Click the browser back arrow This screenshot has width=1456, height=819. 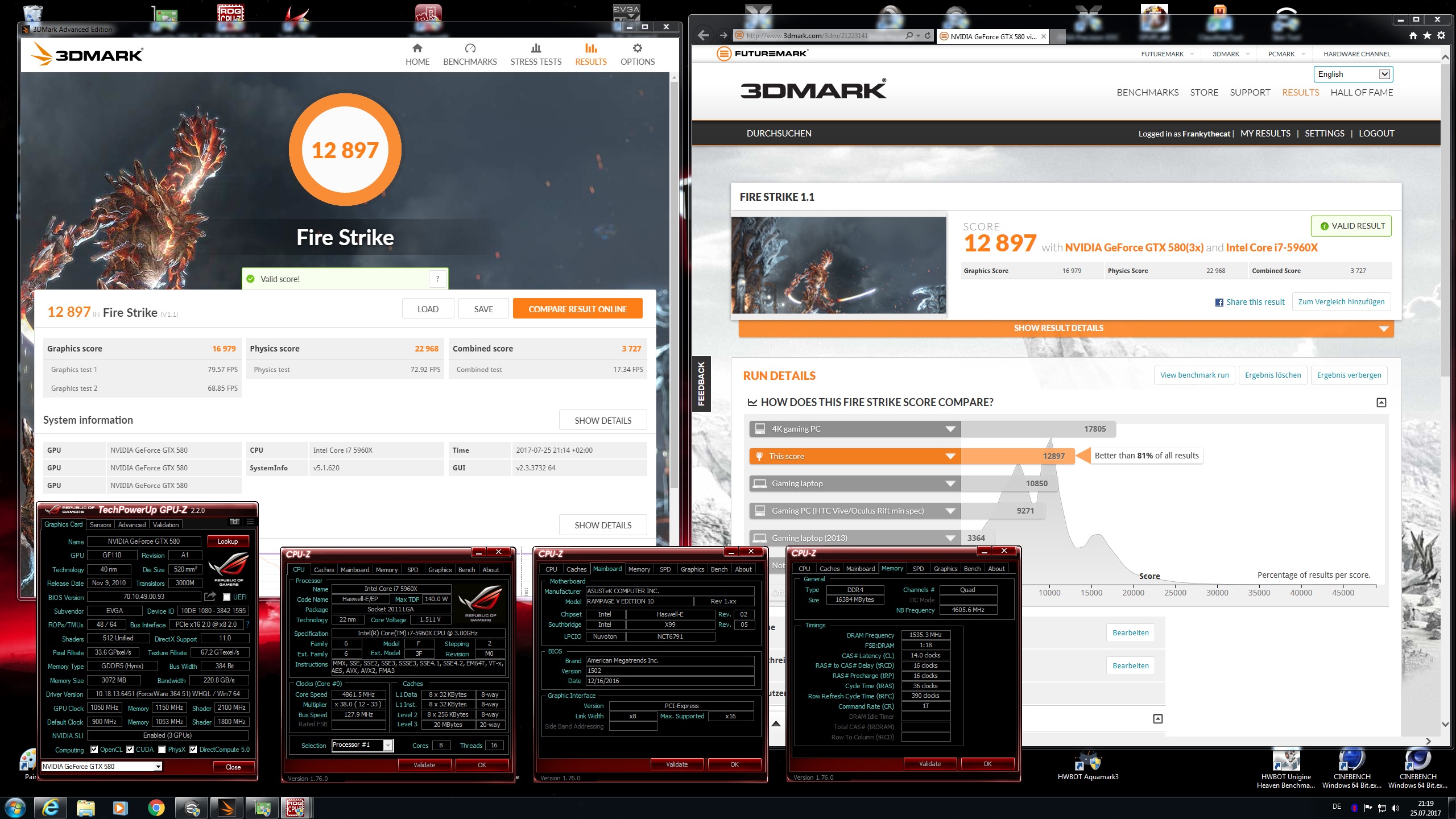click(x=704, y=35)
